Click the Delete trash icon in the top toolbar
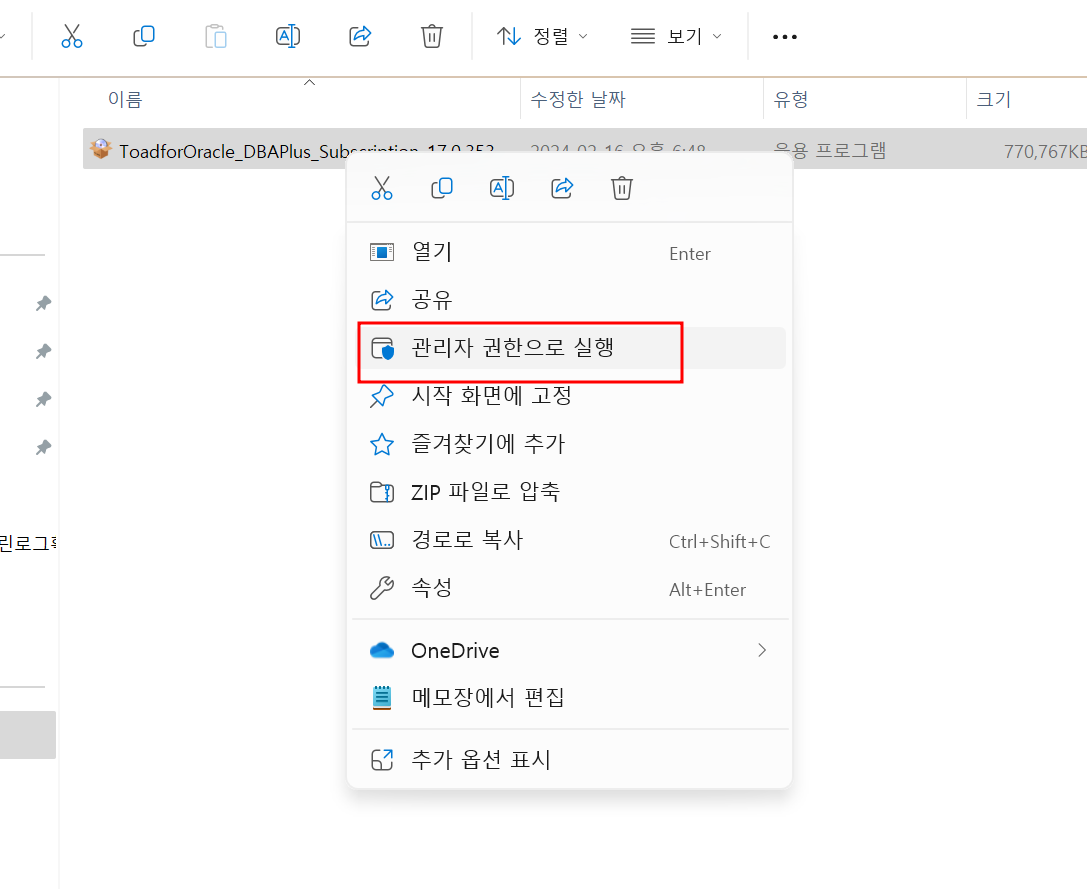Screen dimensions: 1087x889 431,36
